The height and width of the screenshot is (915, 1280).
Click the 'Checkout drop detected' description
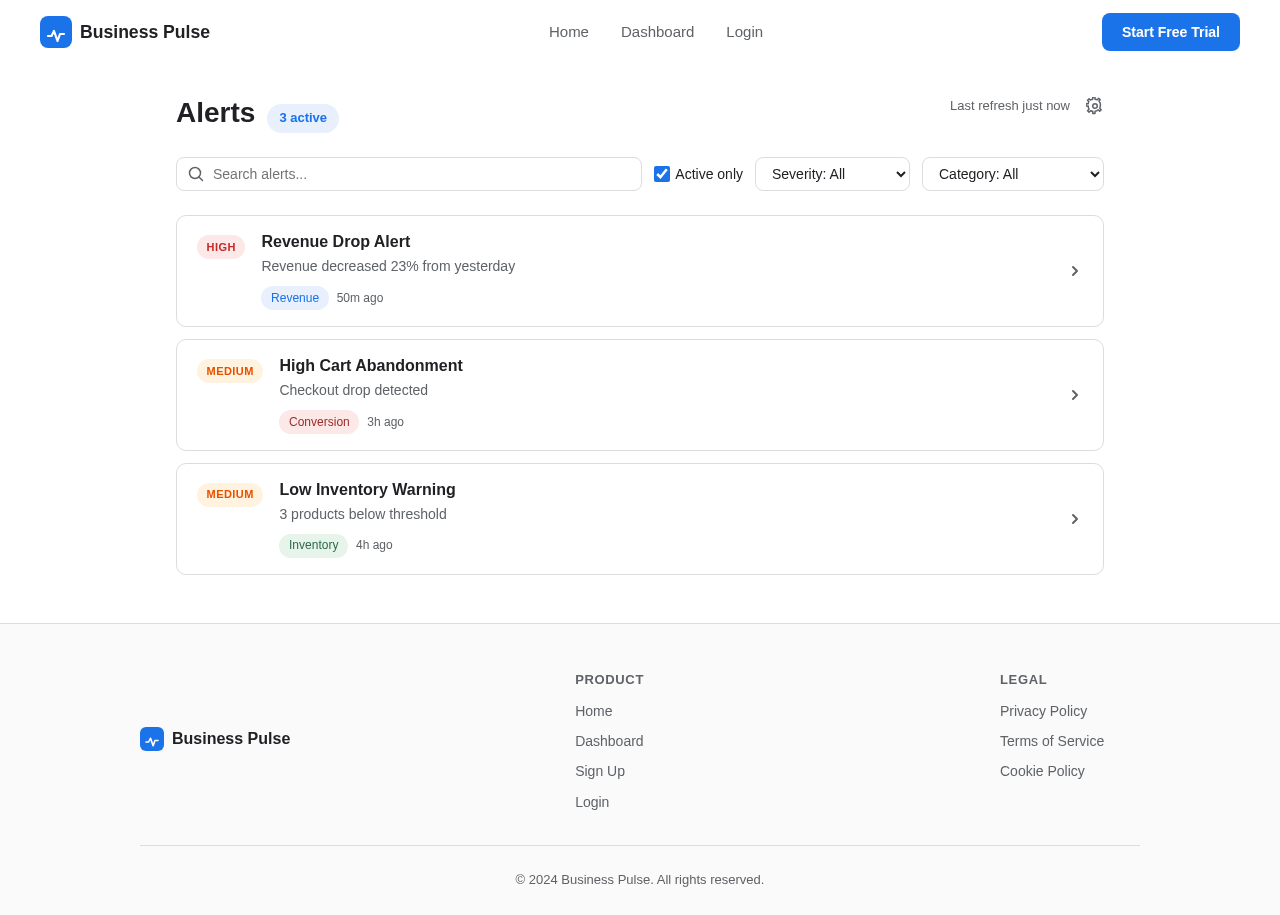point(353,390)
